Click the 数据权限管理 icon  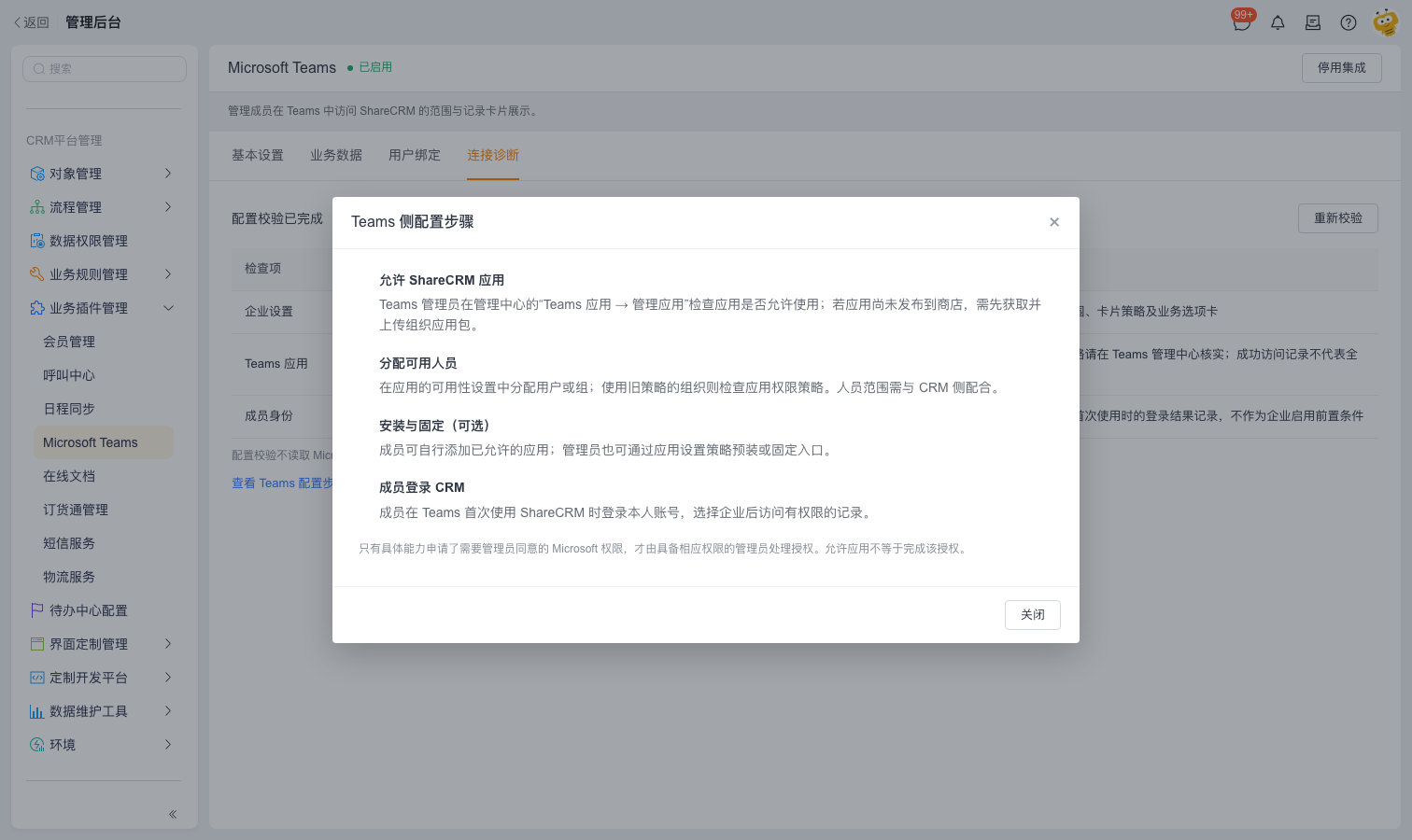(x=37, y=241)
